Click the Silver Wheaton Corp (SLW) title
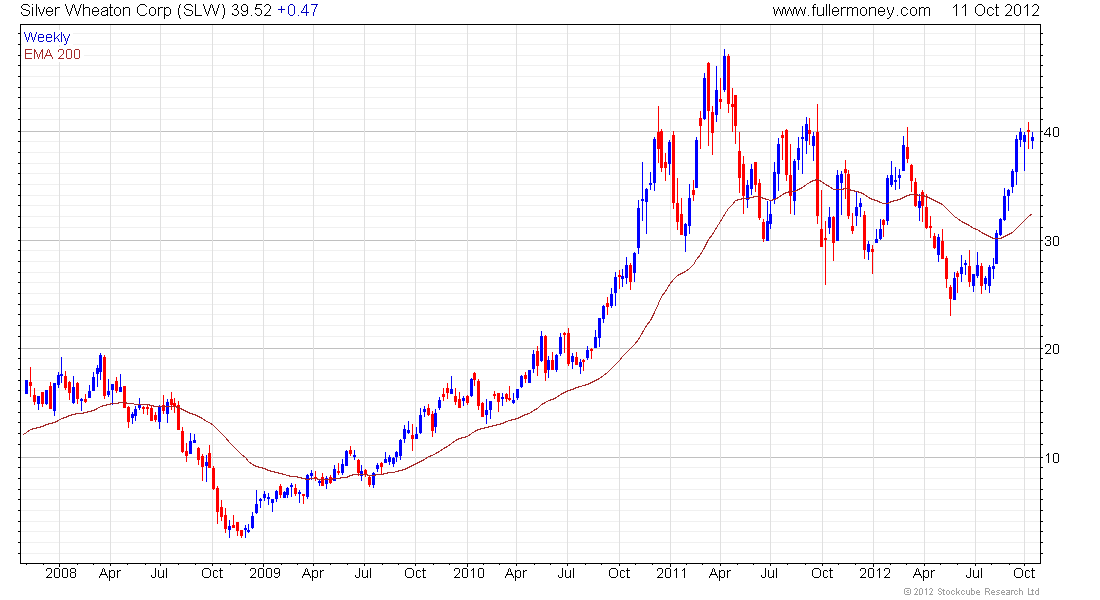The image size is (1100, 600). [x=123, y=11]
